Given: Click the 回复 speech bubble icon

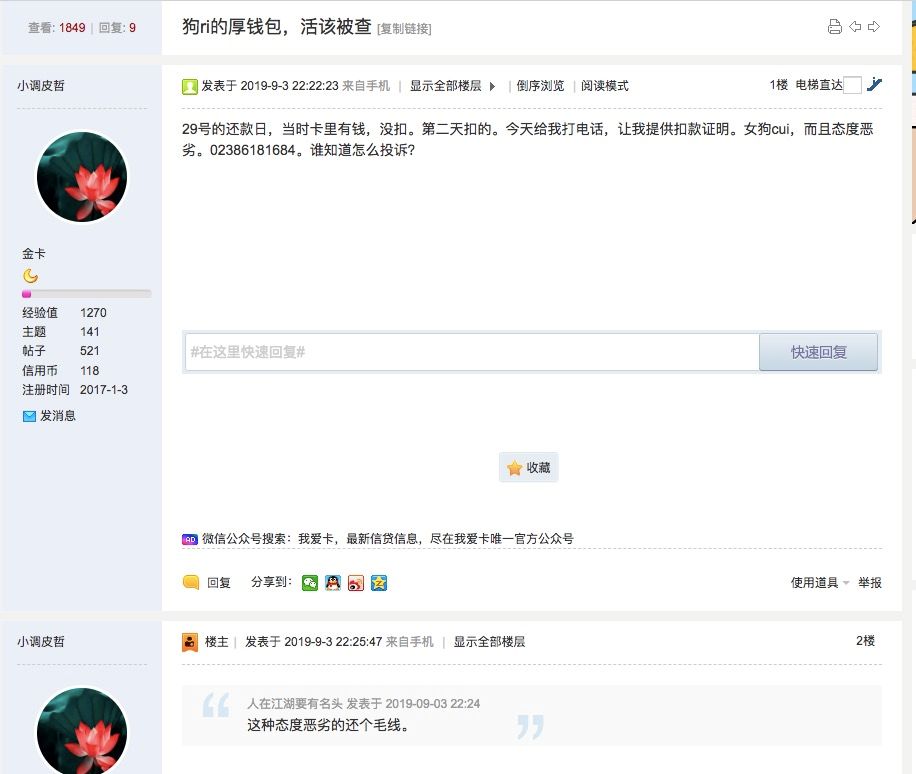Looking at the screenshot, I should (189, 582).
